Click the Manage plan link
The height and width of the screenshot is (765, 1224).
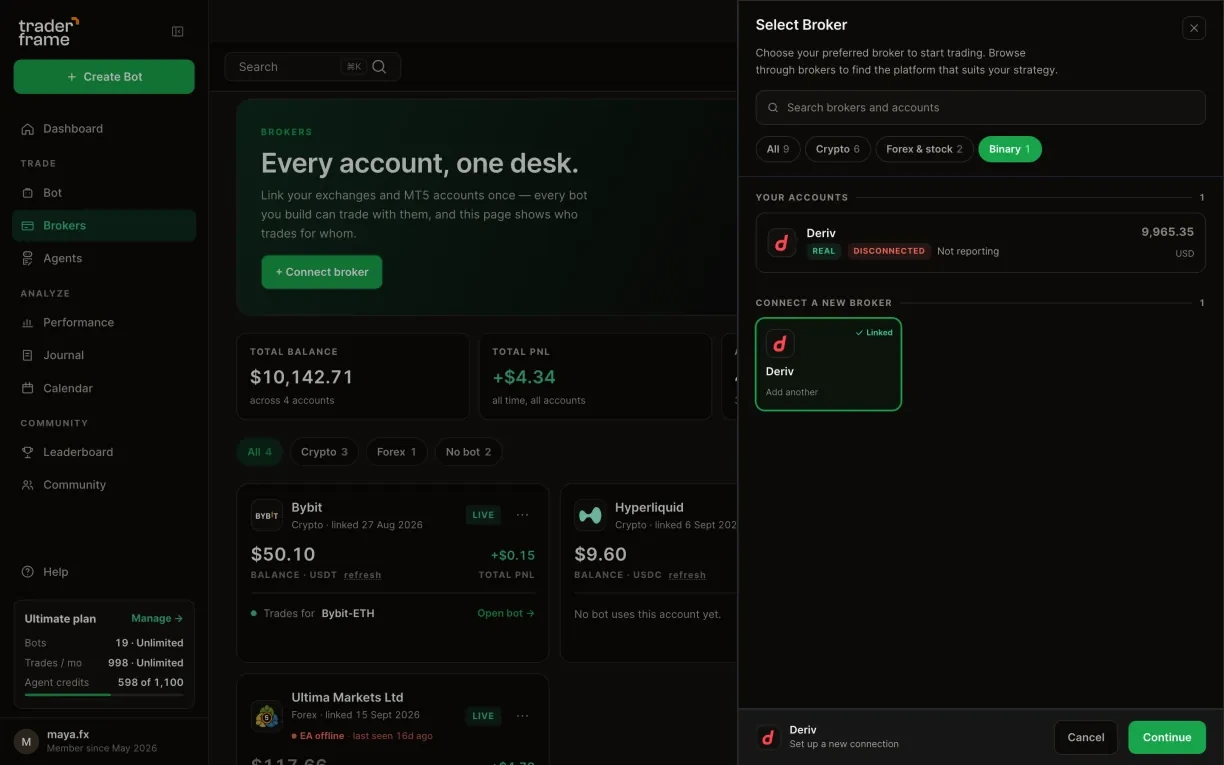(157, 619)
